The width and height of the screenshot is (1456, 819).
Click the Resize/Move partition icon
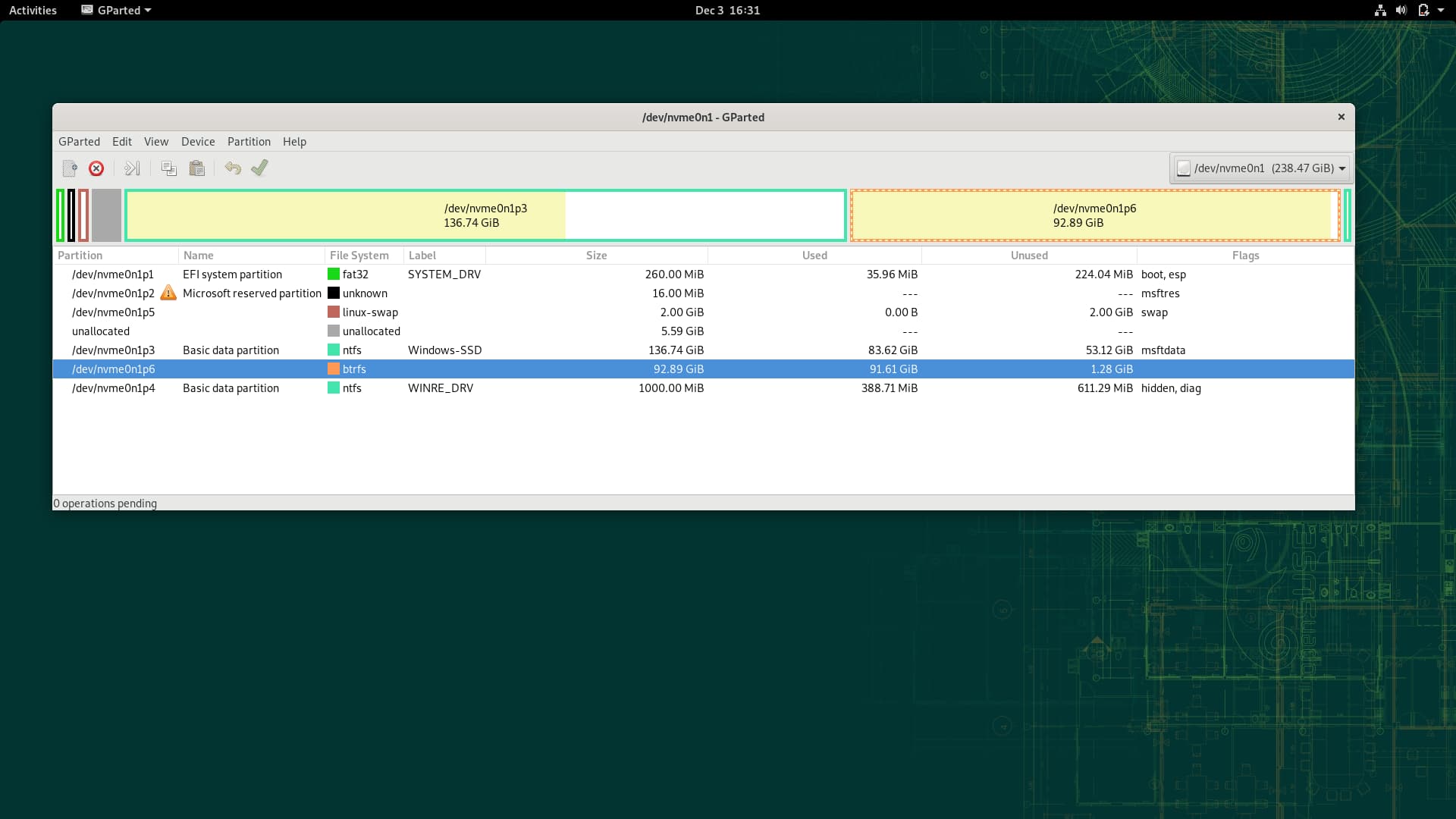[132, 168]
